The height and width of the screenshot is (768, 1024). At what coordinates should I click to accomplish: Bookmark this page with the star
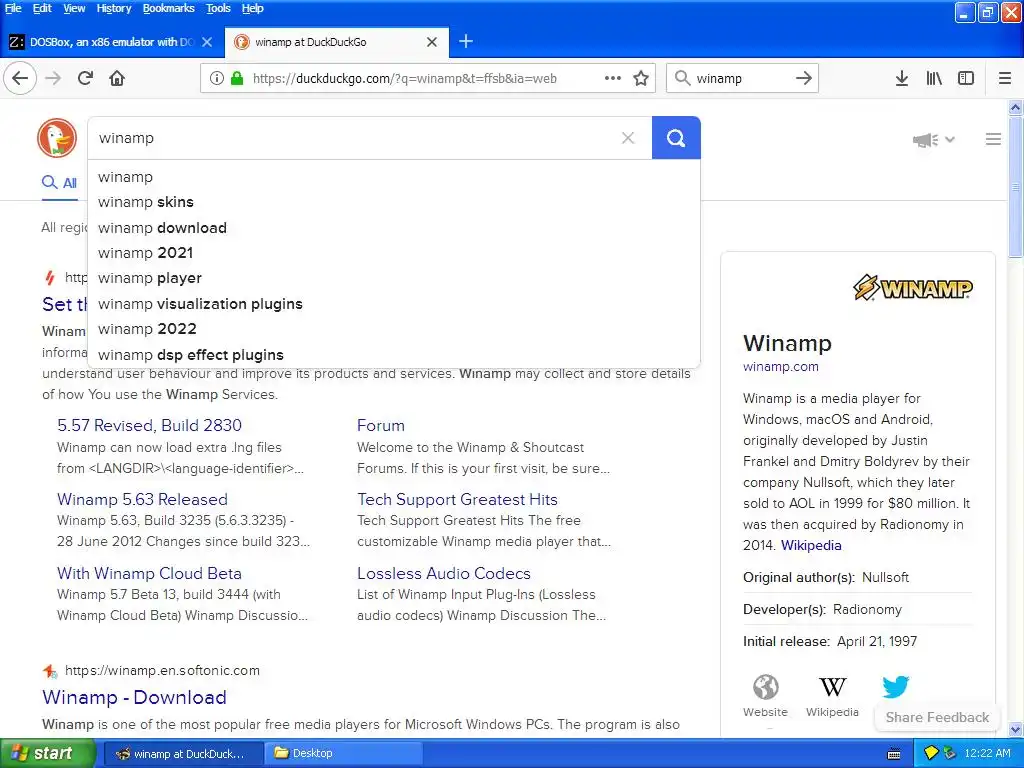click(641, 78)
